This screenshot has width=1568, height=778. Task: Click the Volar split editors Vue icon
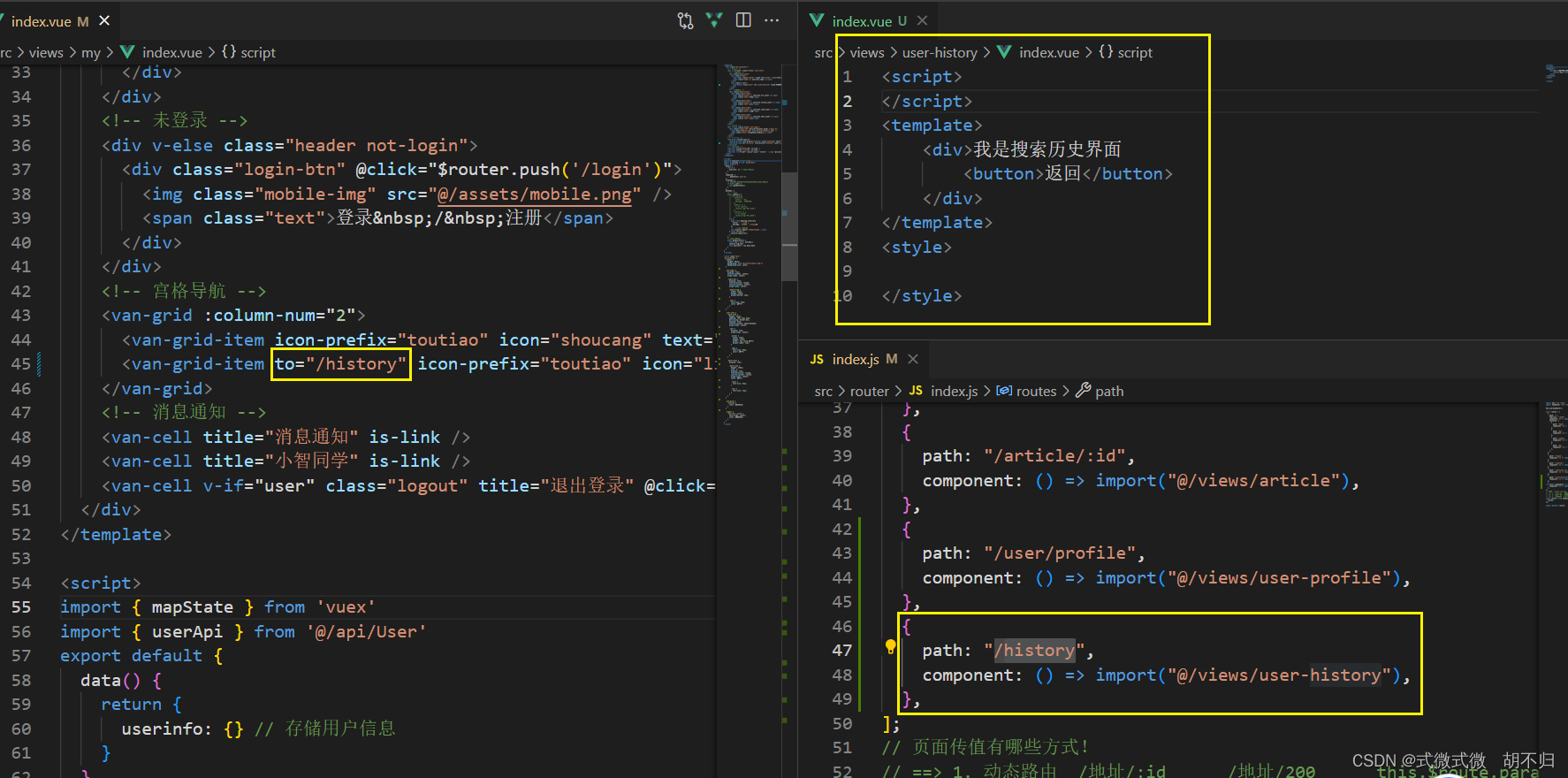coord(714,20)
